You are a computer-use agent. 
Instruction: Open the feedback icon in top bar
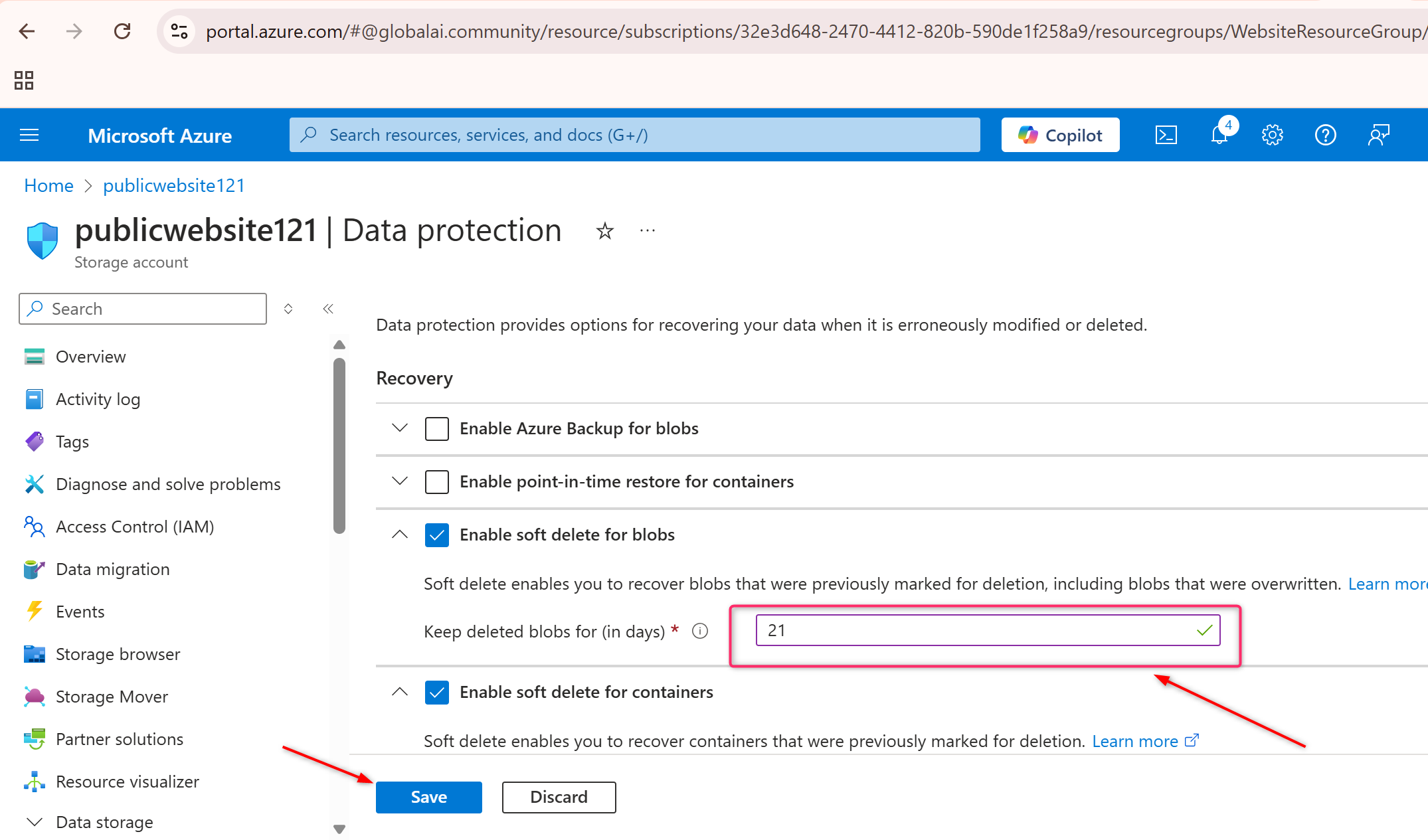[1379, 135]
